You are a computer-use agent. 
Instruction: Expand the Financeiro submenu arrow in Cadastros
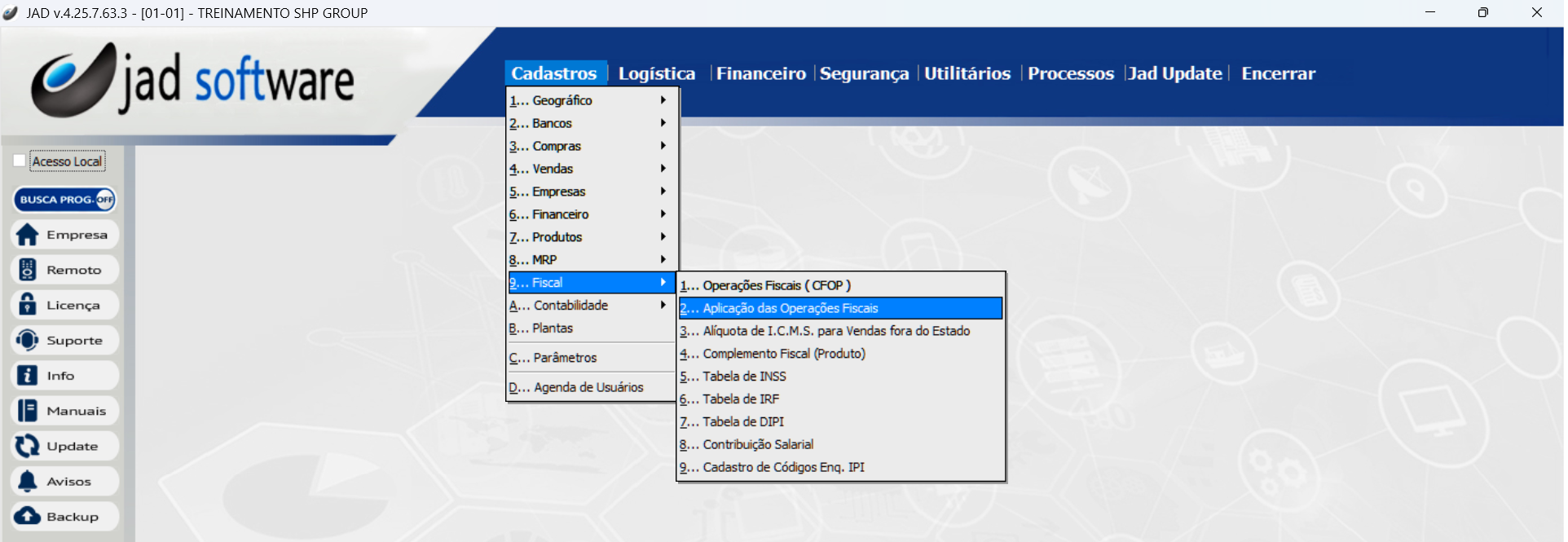tap(663, 214)
